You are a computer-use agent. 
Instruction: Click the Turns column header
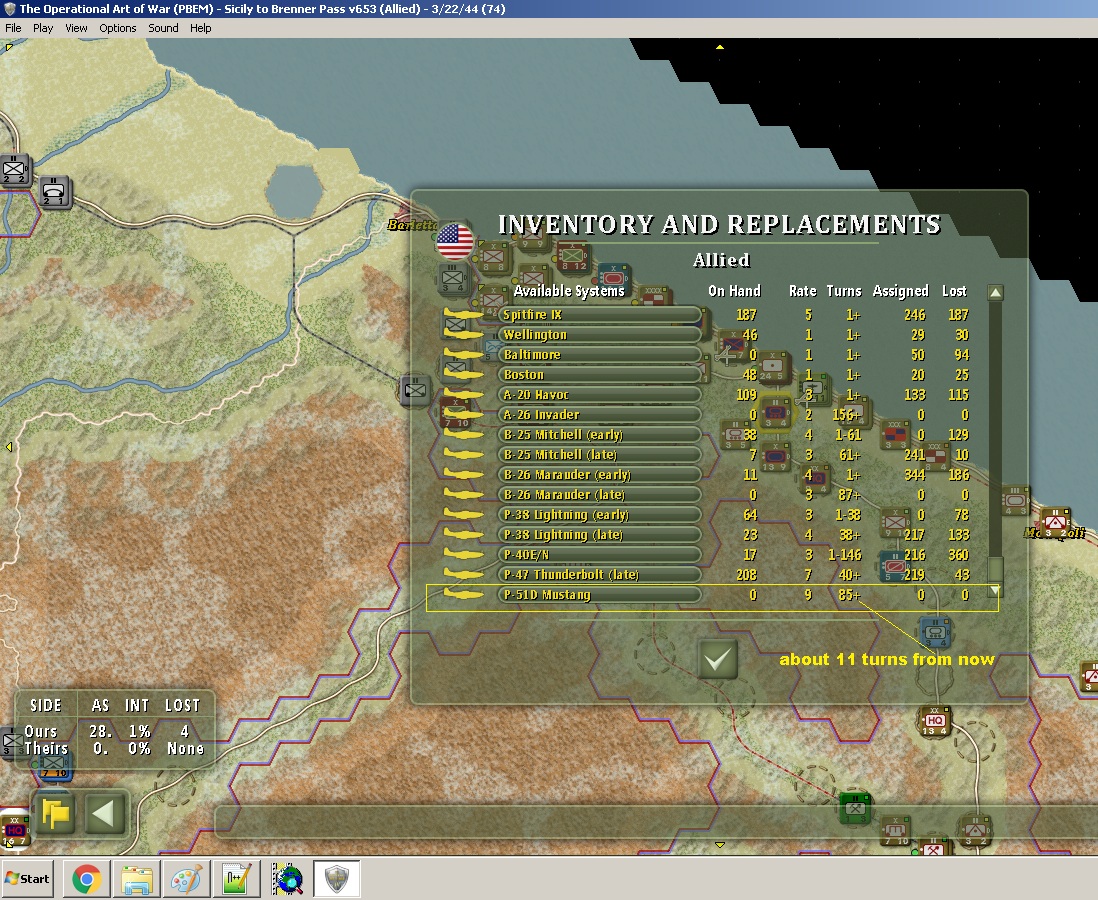844,291
